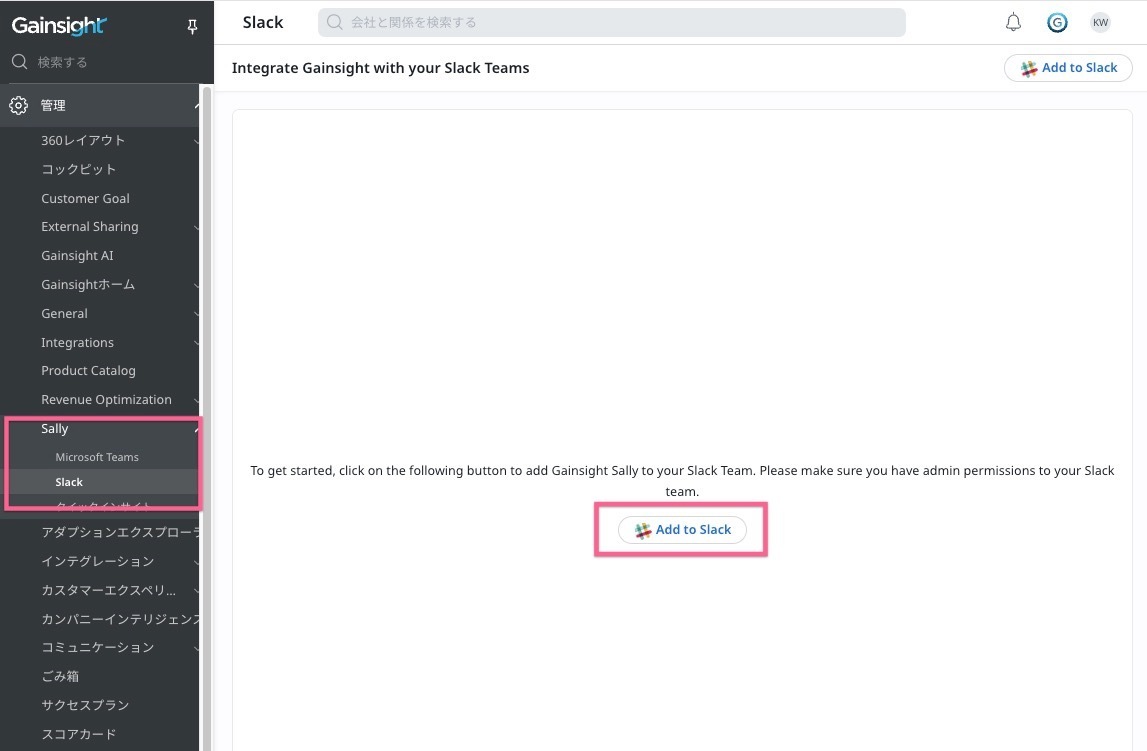Viewport: 1147px width, 751px height.
Task: Click inside the 会社と関係を検索する search field
Action: [612, 23]
